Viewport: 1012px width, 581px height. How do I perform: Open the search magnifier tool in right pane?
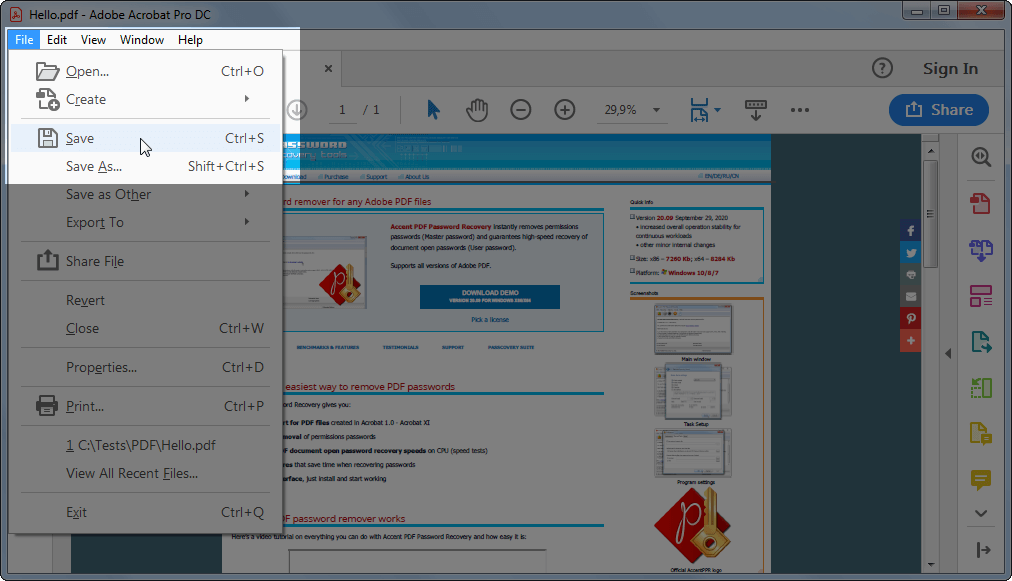[981, 157]
